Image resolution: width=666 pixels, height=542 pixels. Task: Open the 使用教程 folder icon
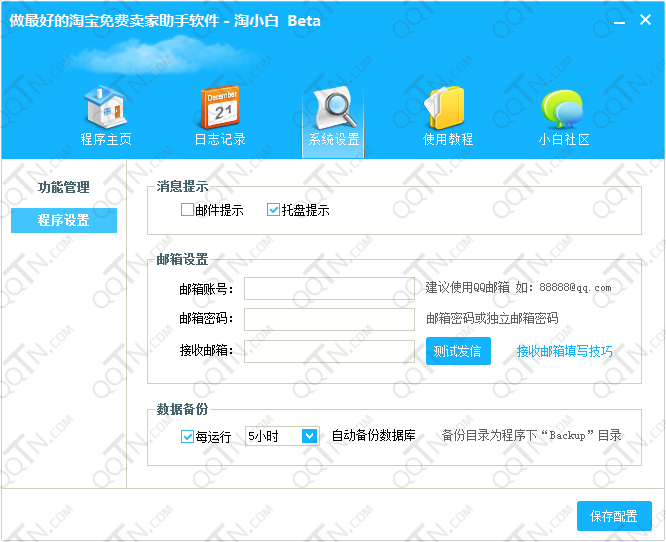click(447, 108)
